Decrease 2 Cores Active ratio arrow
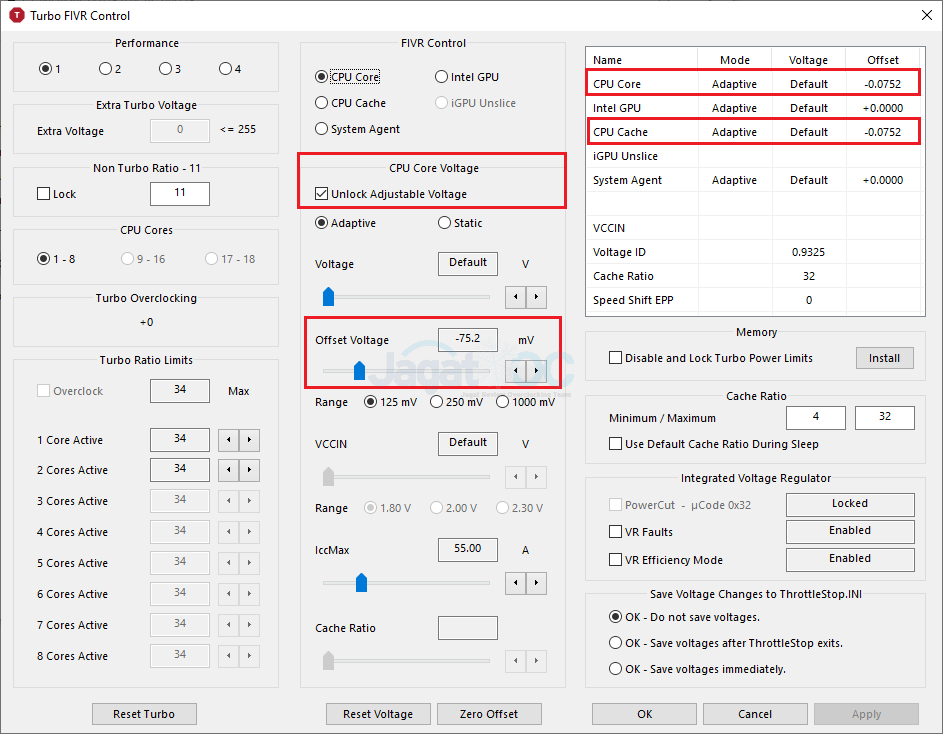This screenshot has width=943, height=734. 229,470
